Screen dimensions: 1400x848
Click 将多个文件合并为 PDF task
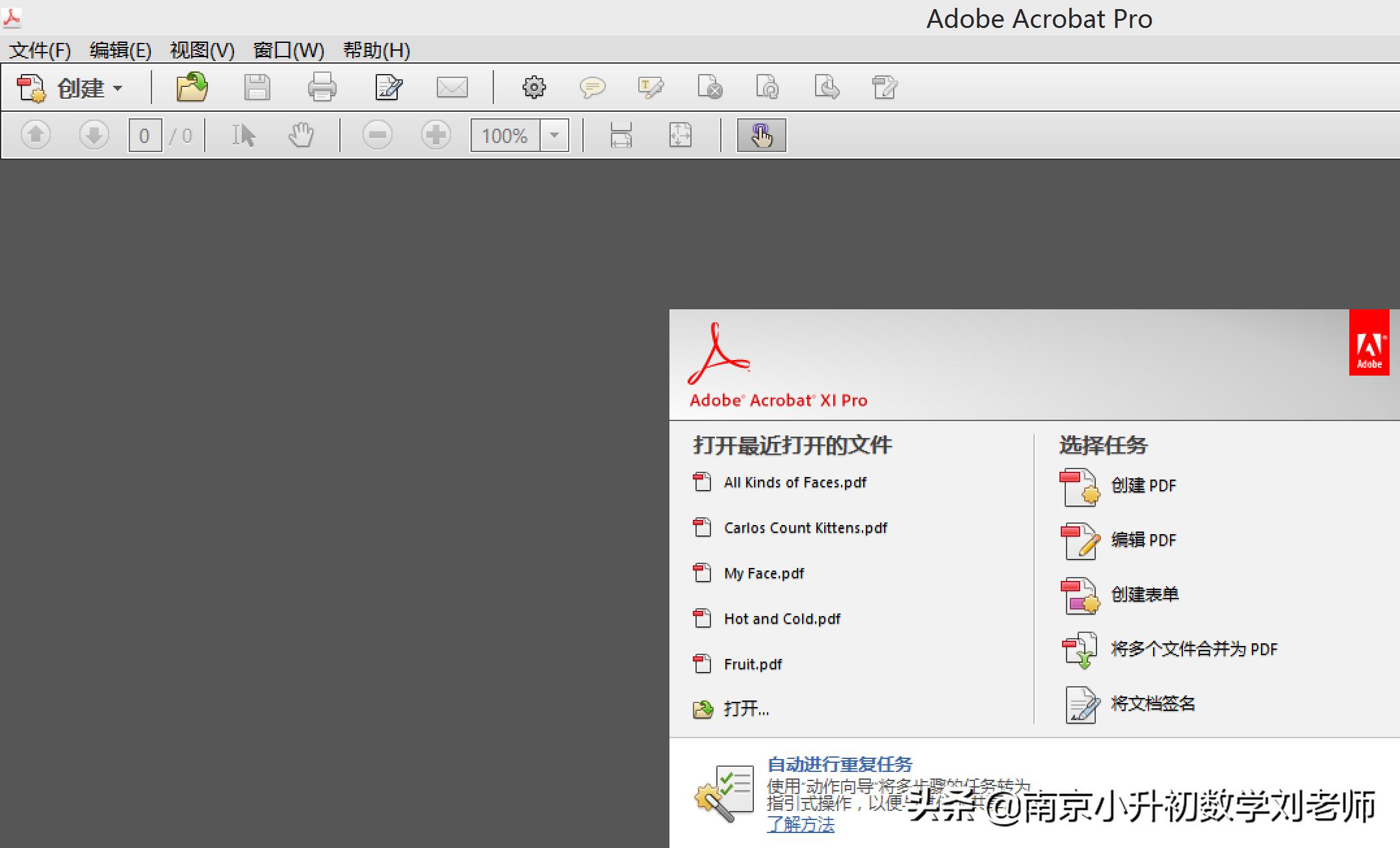(x=1193, y=649)
